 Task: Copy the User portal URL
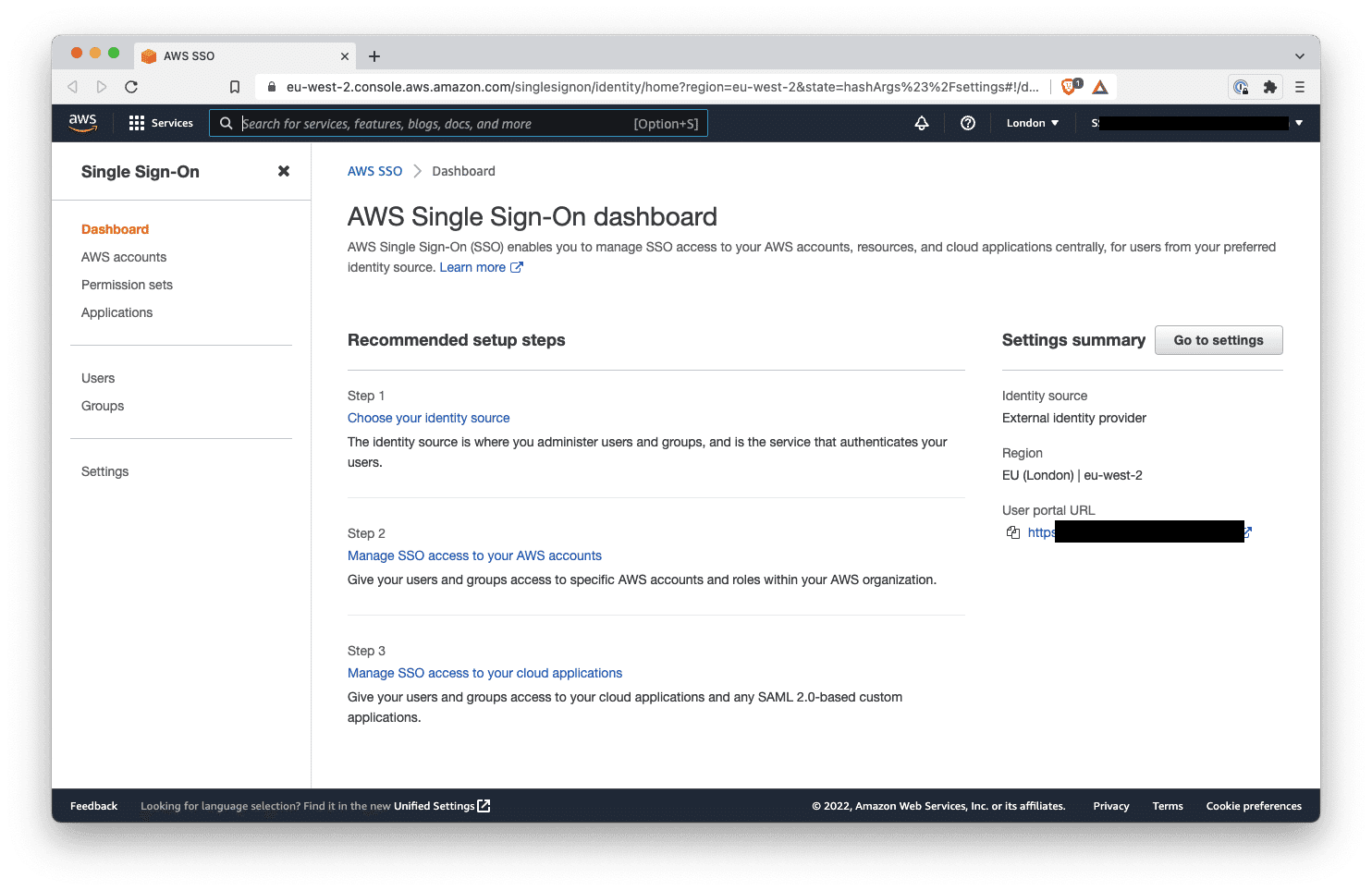(1013, 532)
